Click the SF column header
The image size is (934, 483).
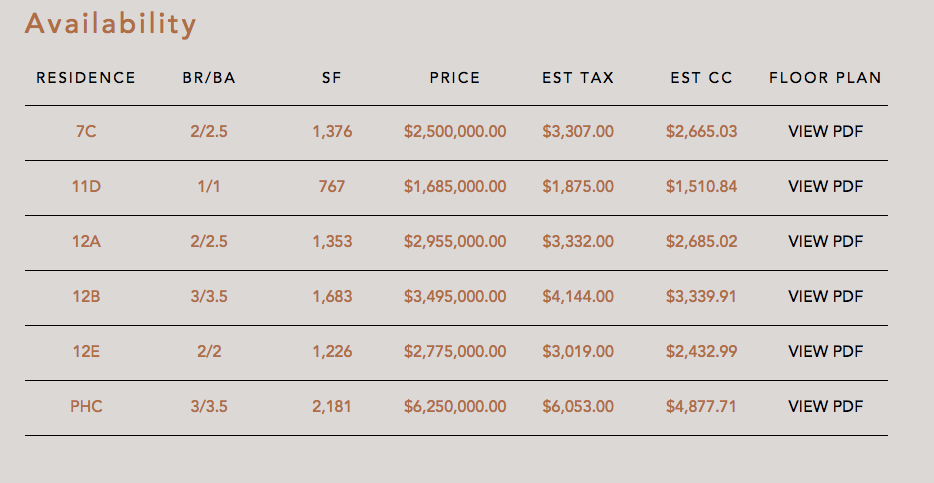click(332, 78)
